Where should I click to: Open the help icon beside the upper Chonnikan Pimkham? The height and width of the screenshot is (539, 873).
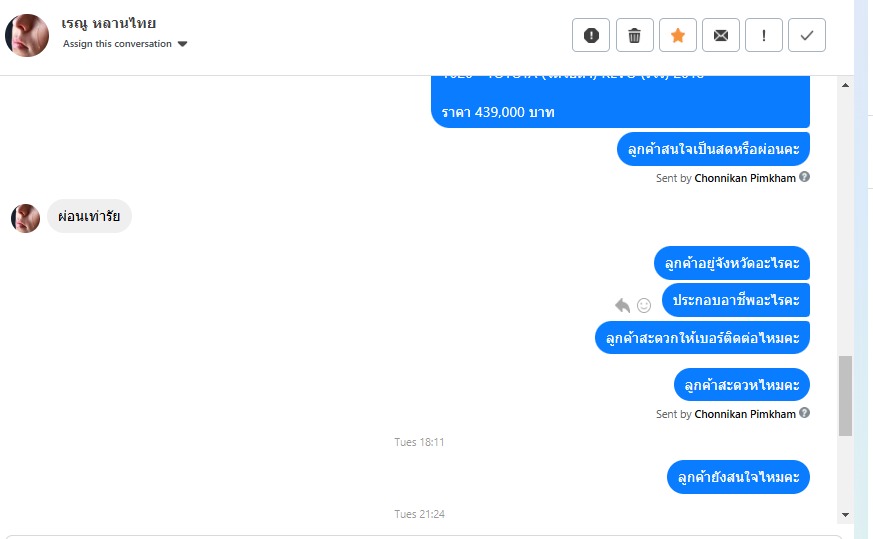coord(805,177)
